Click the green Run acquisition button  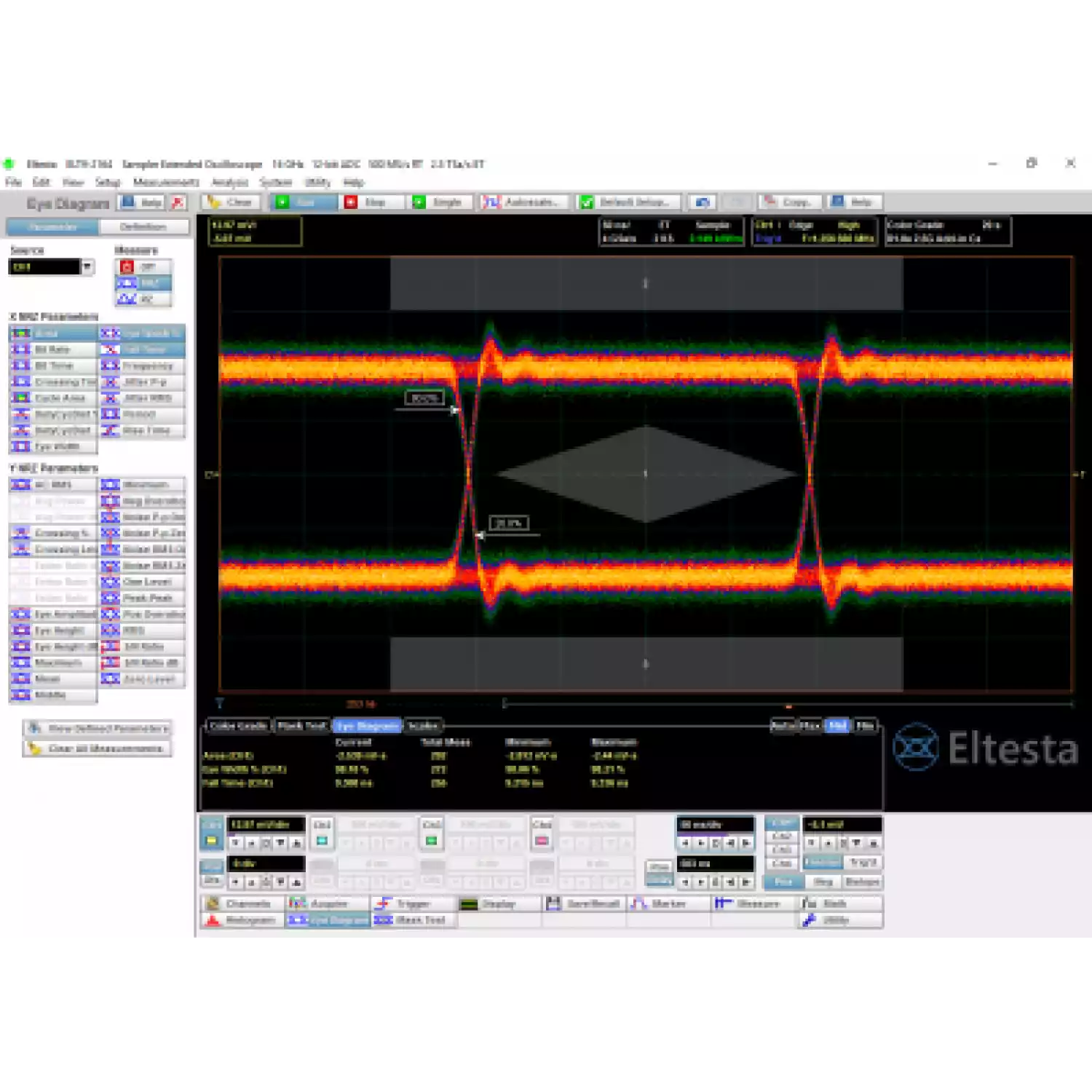(304, 202)
